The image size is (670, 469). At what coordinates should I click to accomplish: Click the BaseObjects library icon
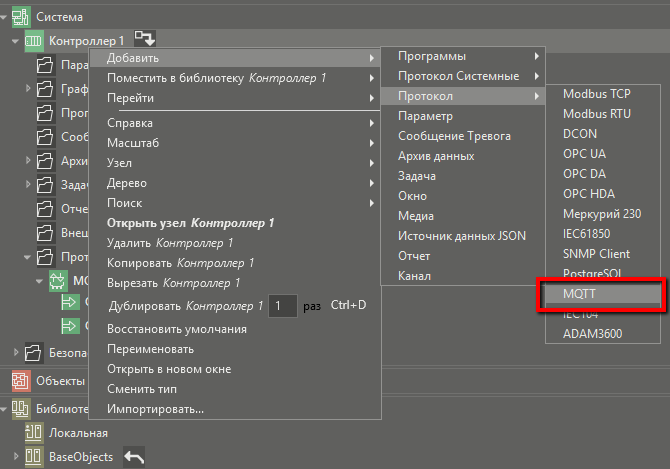(x=34, y=457)
